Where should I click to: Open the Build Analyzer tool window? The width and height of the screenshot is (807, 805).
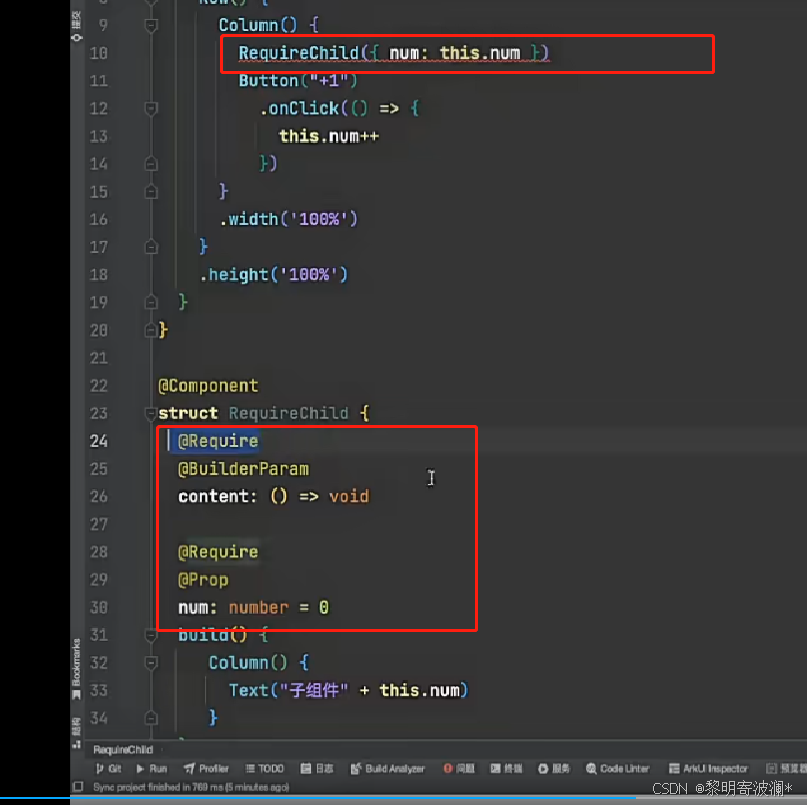(x=388, y=768)
